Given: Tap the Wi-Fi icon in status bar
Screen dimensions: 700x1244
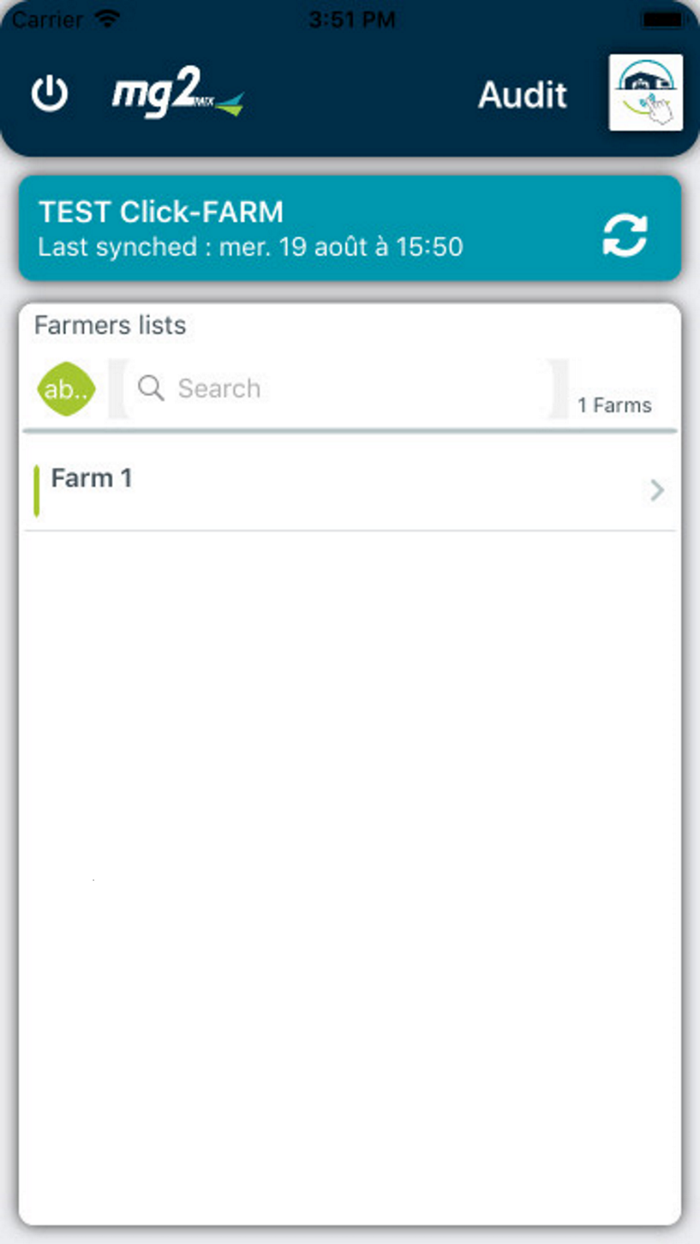Looking at the screenshot, I should coord(109,17).
